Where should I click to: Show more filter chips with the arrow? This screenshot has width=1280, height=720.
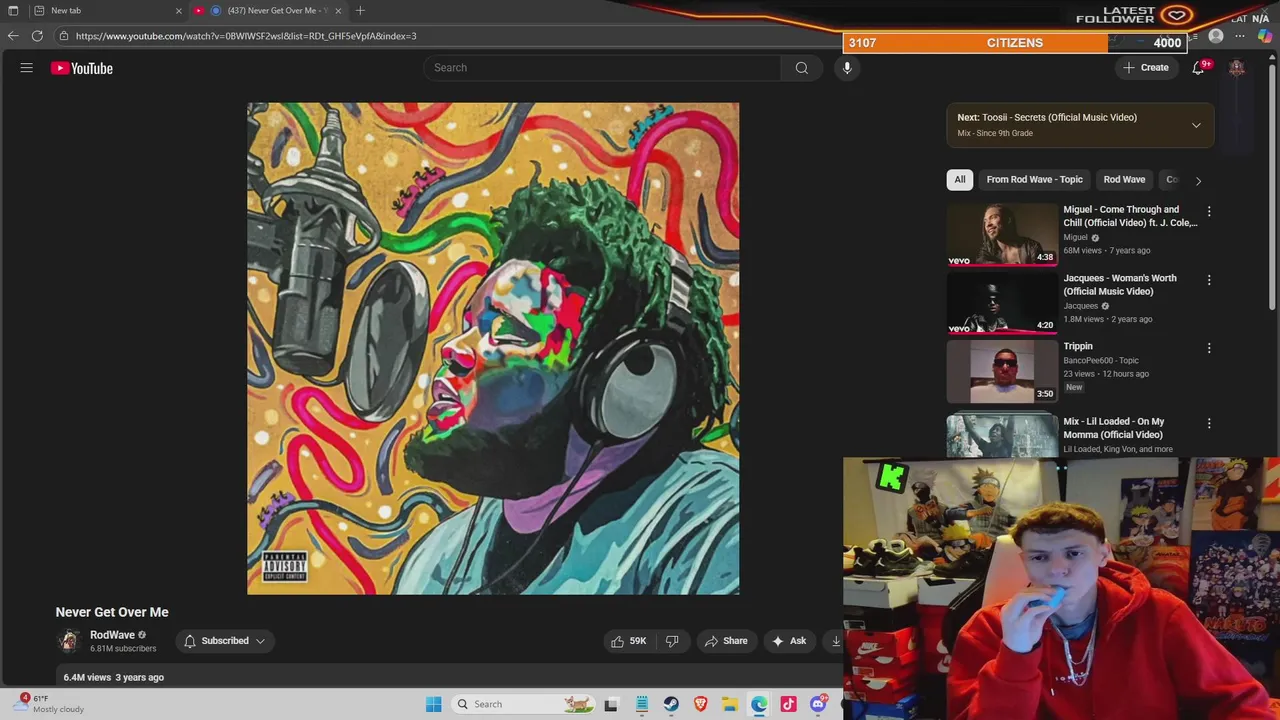pyautogui.click(x=1198, y=180)
